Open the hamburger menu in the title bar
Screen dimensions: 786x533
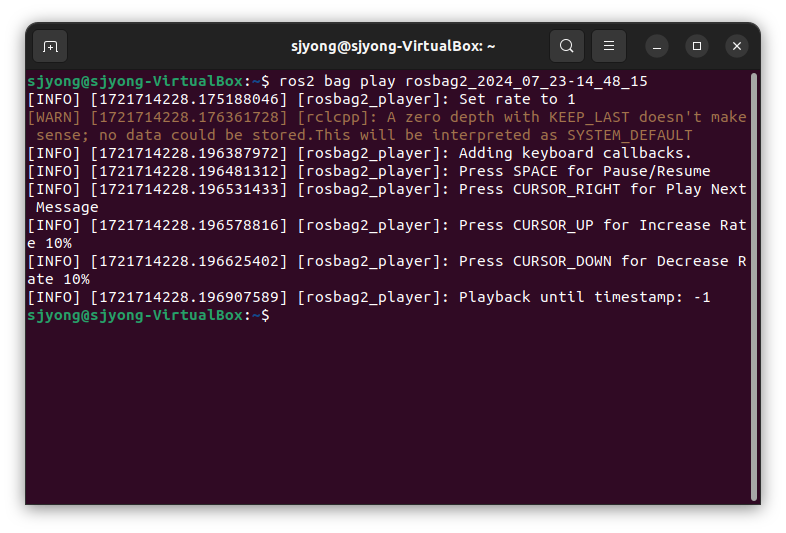click(609, 46)
